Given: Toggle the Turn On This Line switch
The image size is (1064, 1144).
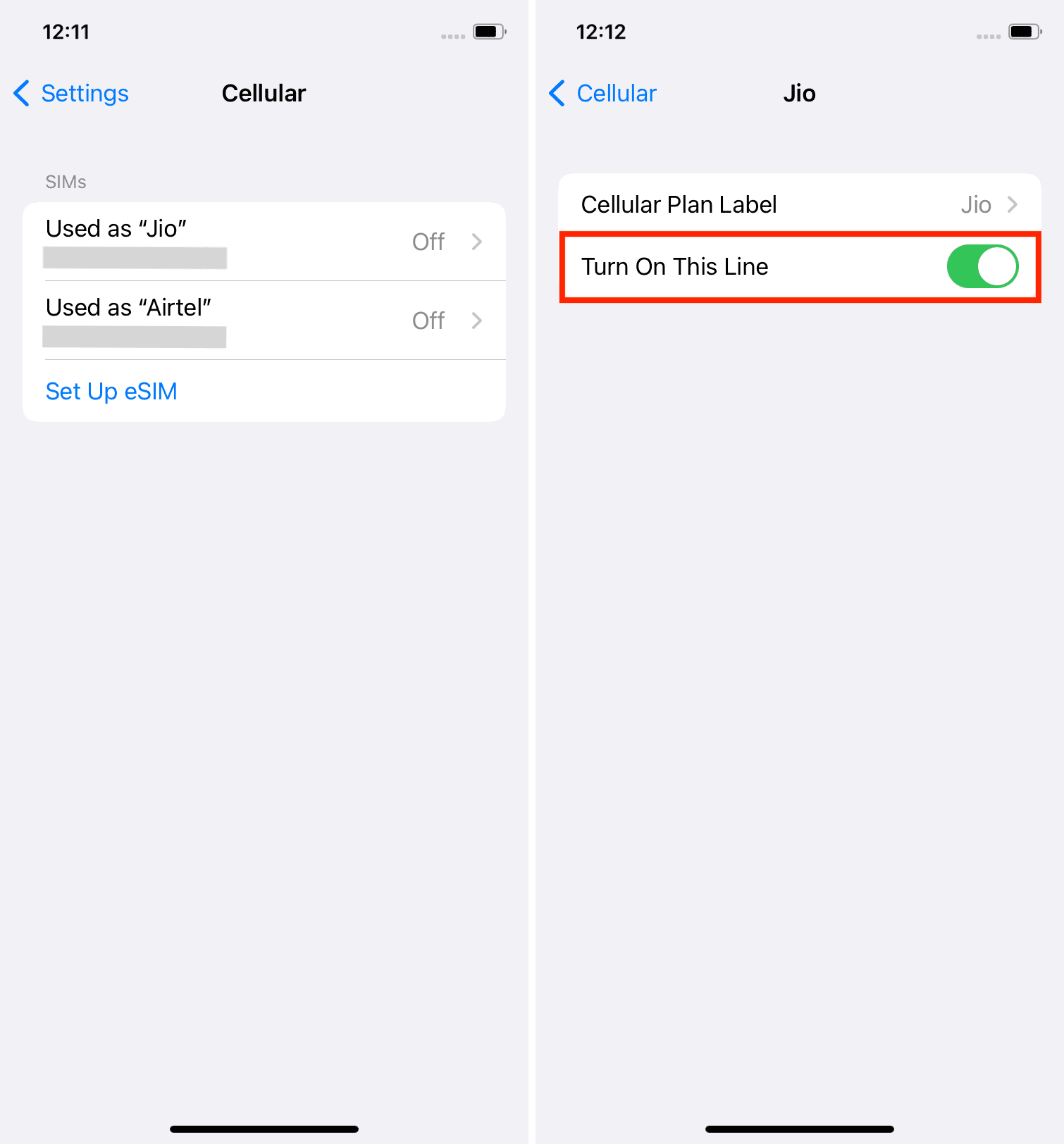Looking at the screenshot, I should [982, 266].
